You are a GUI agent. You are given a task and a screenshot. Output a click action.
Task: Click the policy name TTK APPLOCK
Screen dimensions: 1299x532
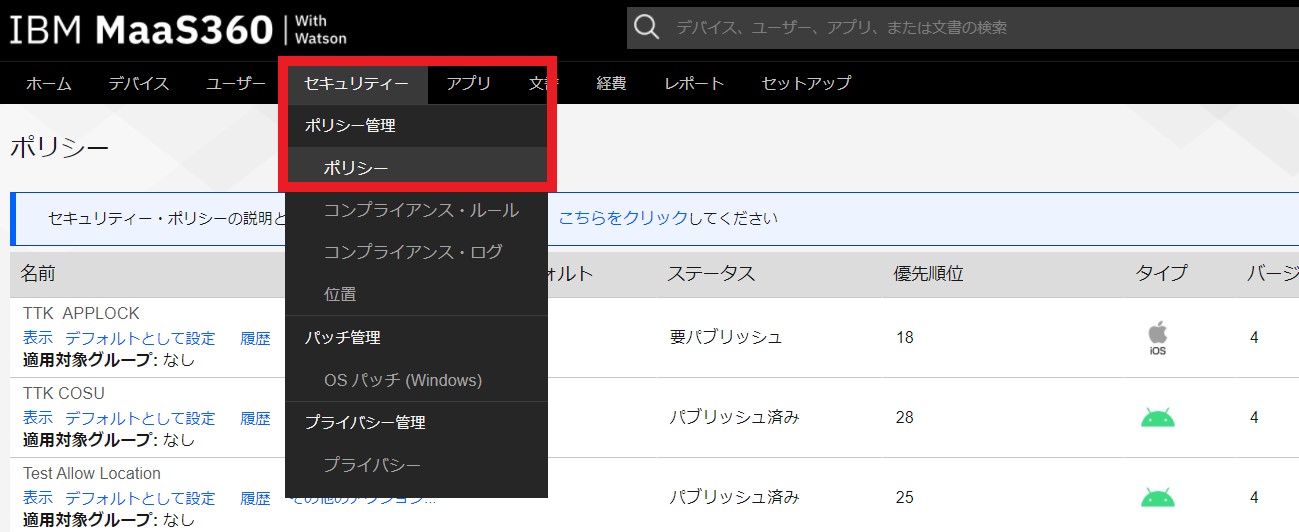pyautogui.click(x=81, y=313)
